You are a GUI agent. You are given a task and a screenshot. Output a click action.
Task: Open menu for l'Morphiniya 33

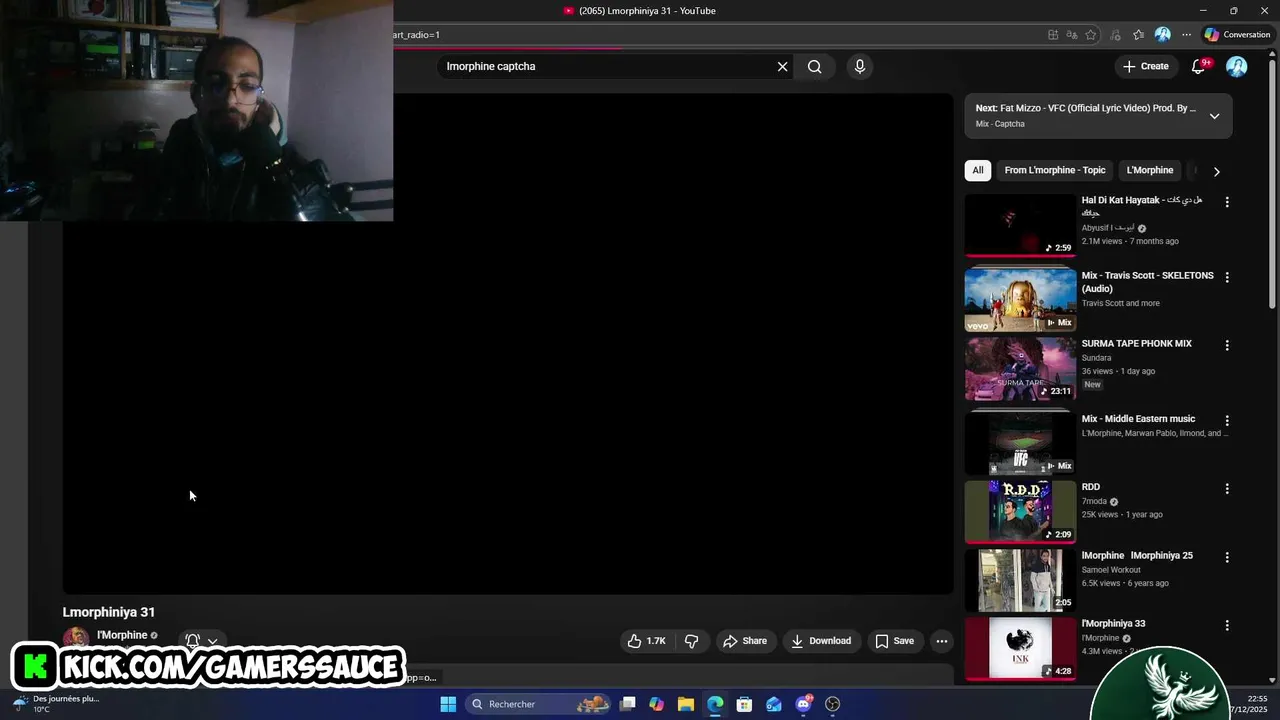1227,625
